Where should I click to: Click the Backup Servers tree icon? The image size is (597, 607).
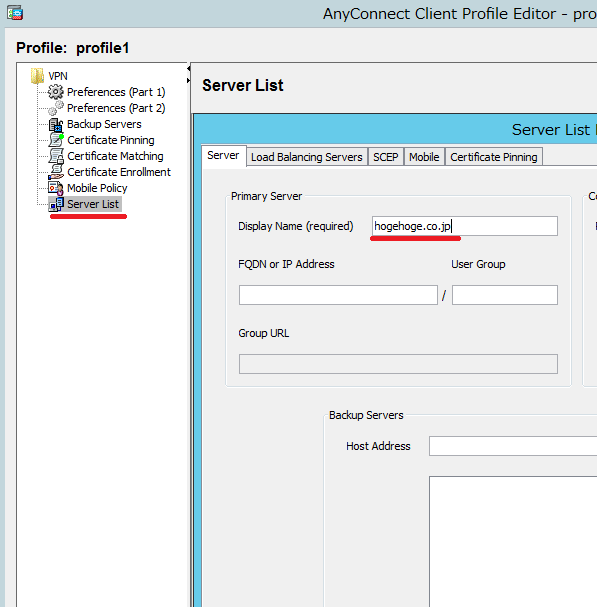click(55, 124)
